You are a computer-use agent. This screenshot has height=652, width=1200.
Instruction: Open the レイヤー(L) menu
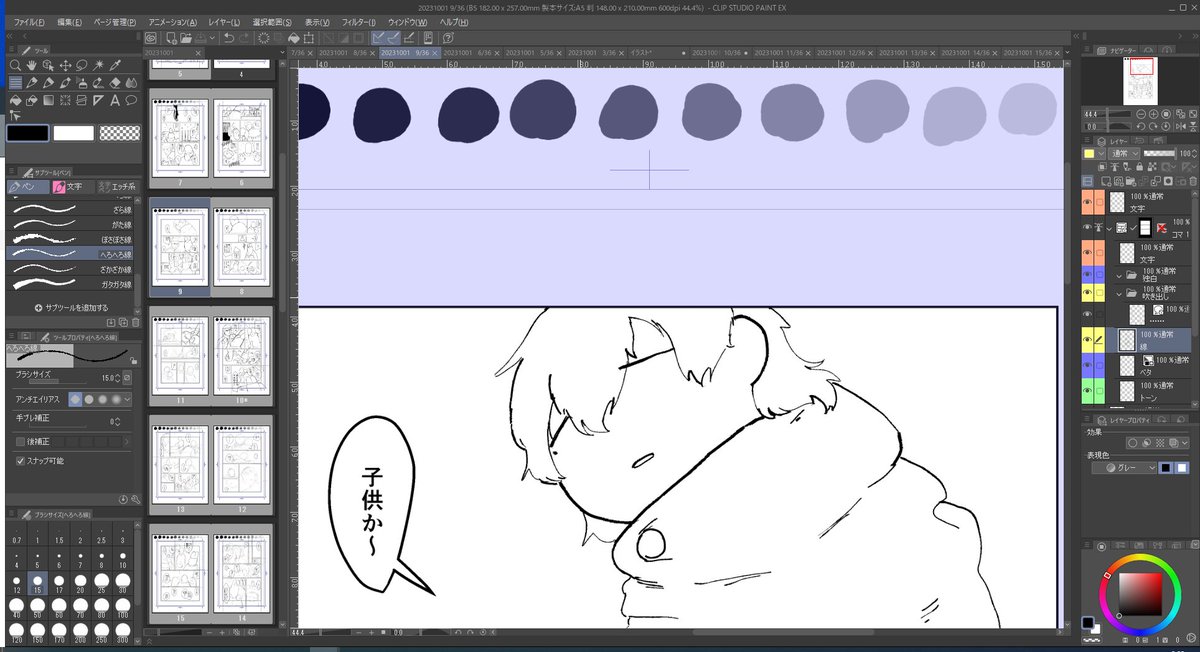(x=224, y=21)
